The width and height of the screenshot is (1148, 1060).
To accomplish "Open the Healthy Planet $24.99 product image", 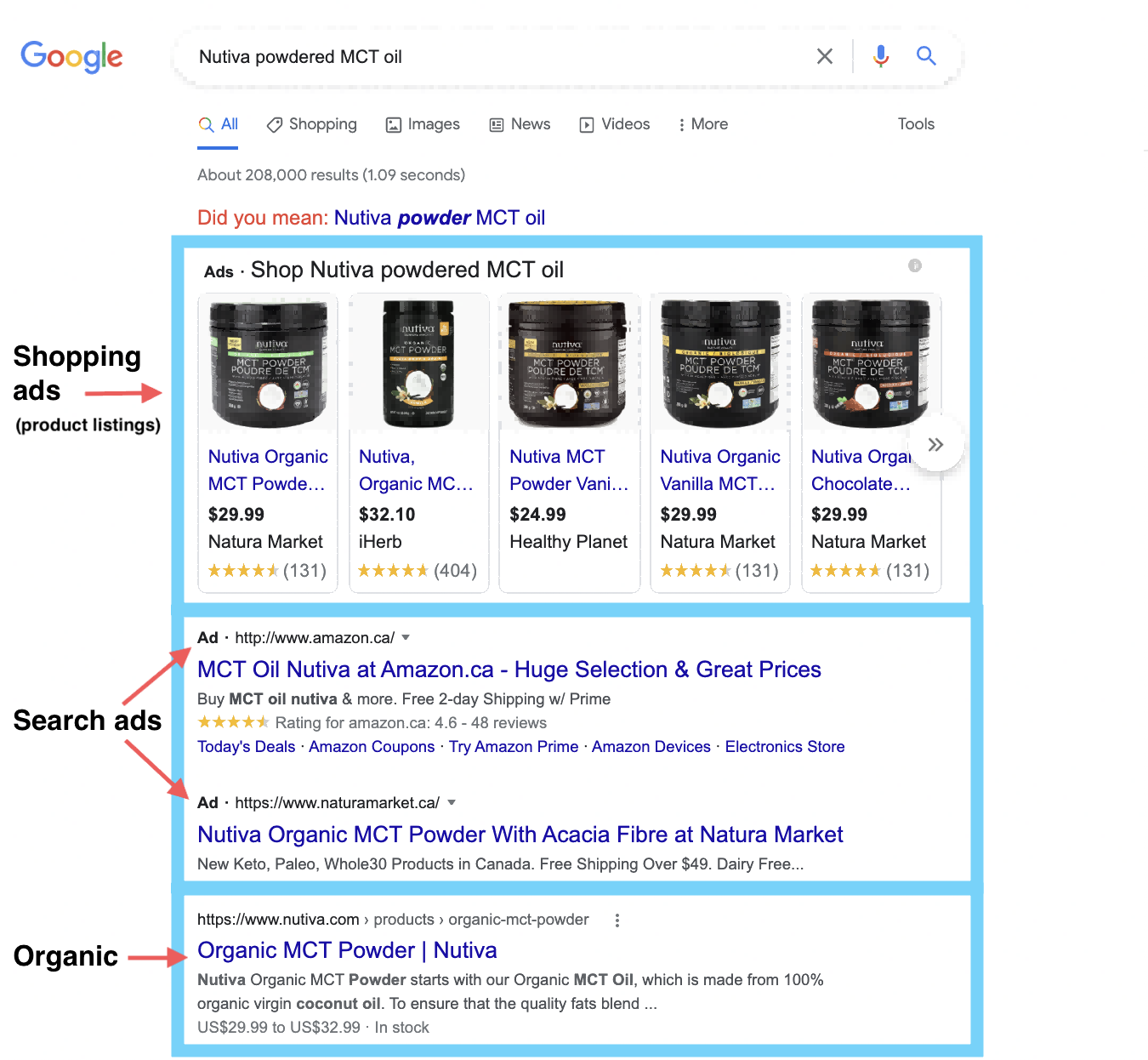I will (569, 363).
